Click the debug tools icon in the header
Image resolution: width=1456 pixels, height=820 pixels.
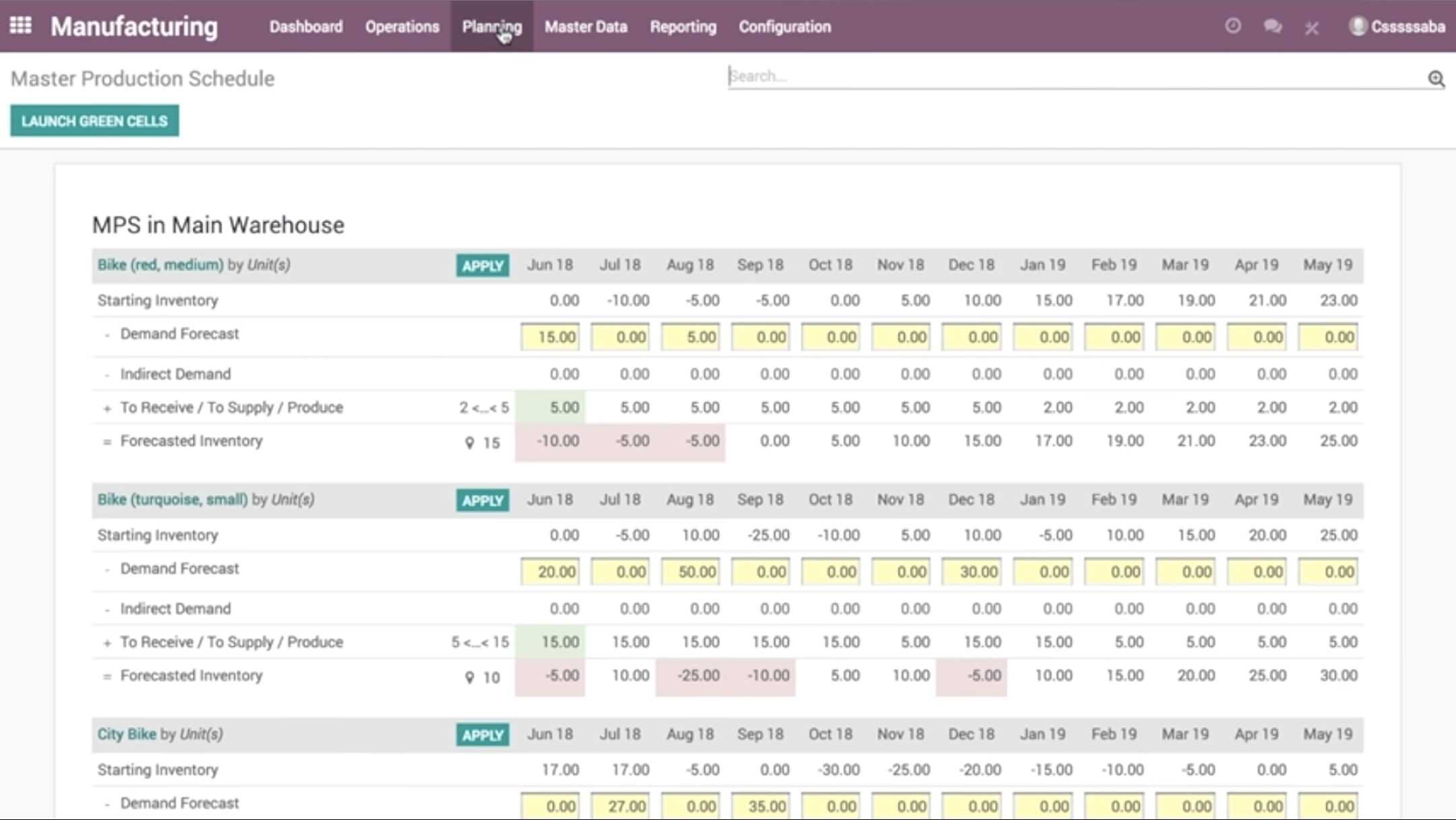coord(1311,28)
